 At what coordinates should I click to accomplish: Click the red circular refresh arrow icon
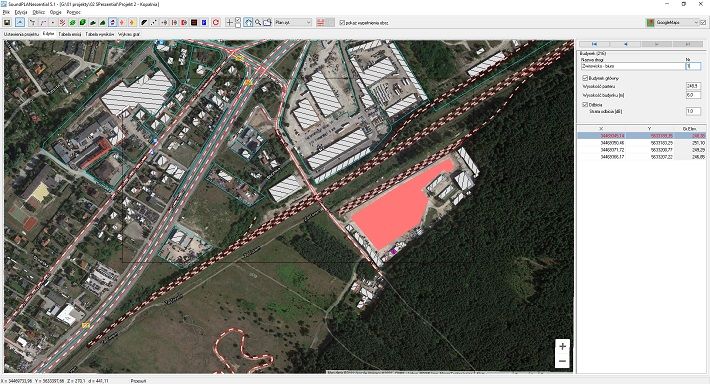(x=216, y=22)
